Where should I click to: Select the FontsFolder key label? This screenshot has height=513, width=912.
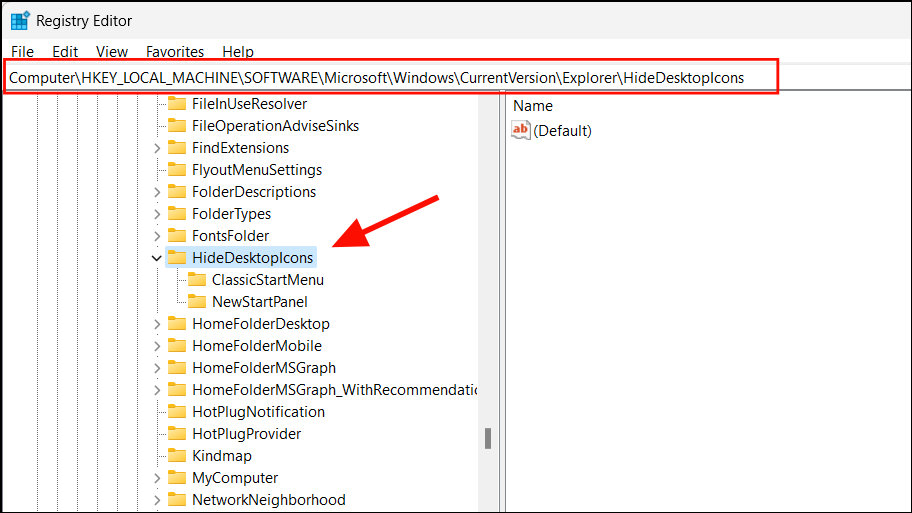click(x=230, y=236)
